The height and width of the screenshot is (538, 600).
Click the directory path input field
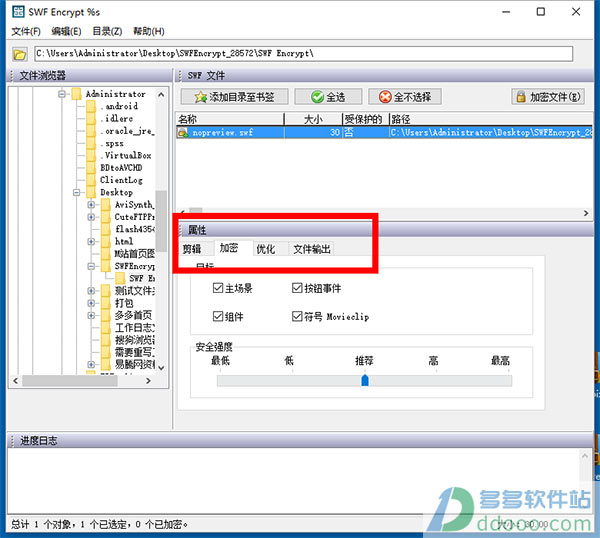tap(304, 54)
